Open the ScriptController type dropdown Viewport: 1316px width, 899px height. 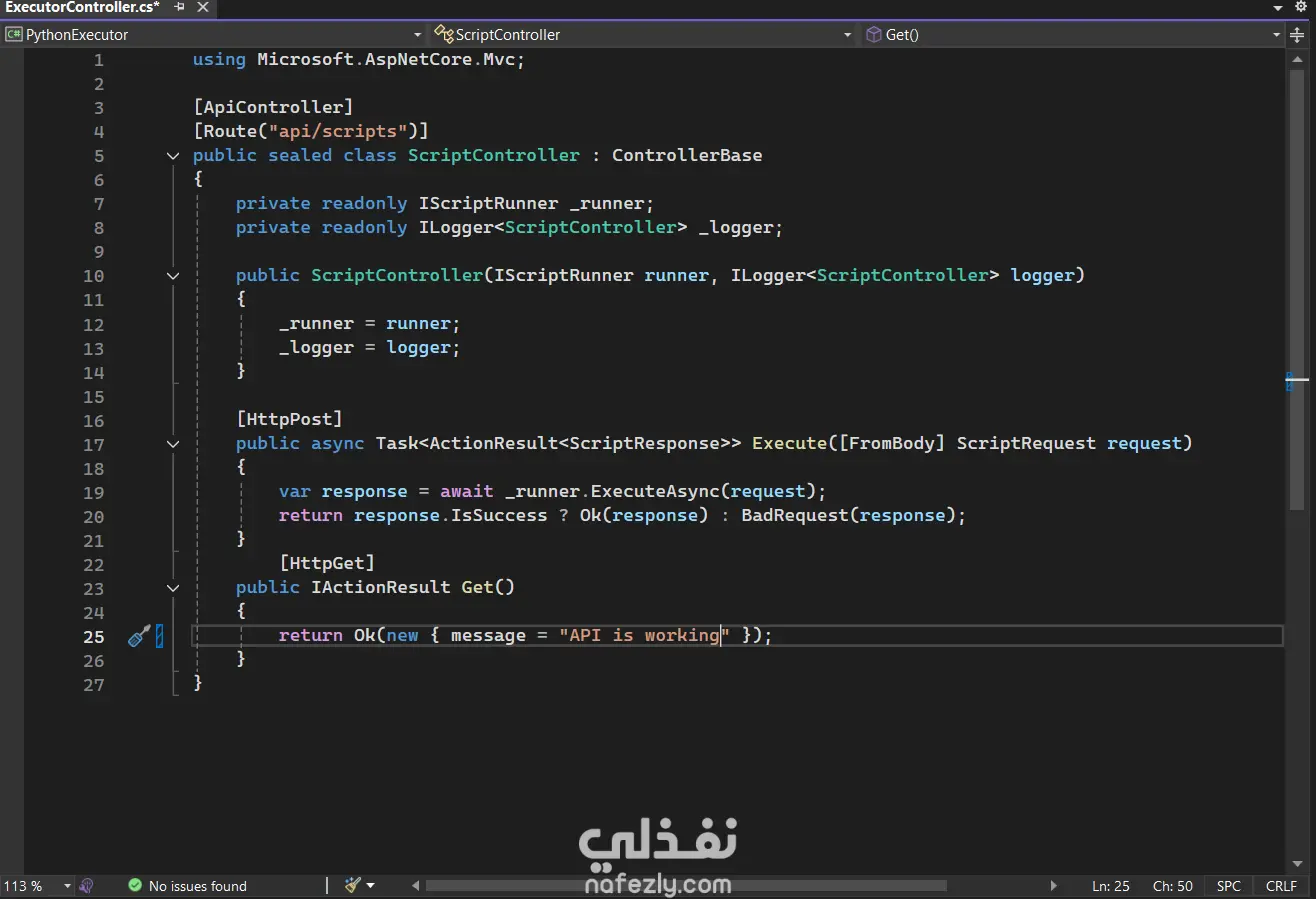(643, 34)
